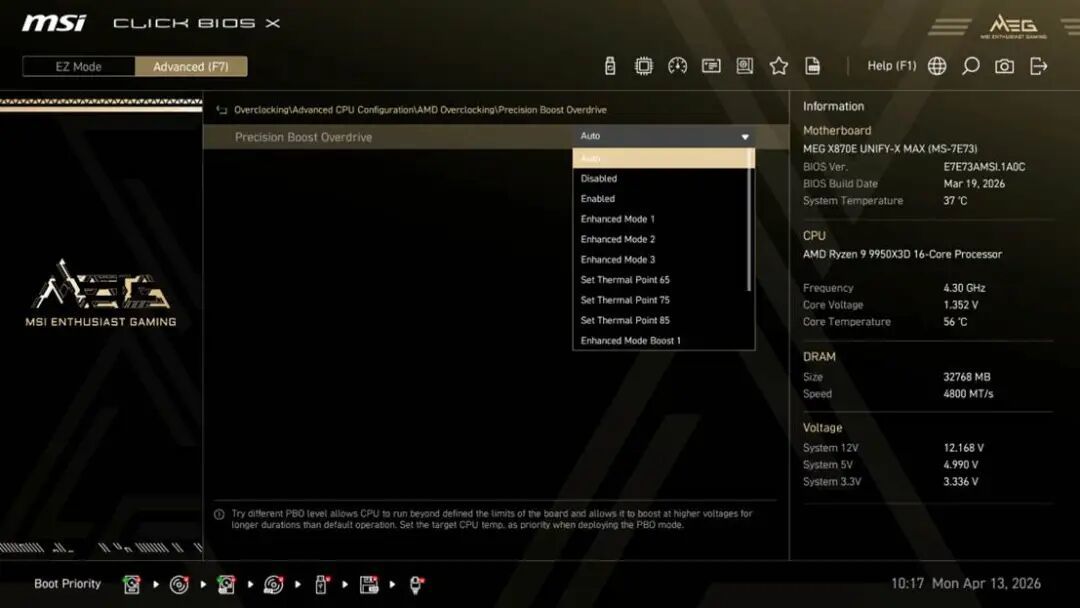The width and height of the screenshot is (1080, 608).
Task: Select the network boot device icon
Action: tap(416, 585)
